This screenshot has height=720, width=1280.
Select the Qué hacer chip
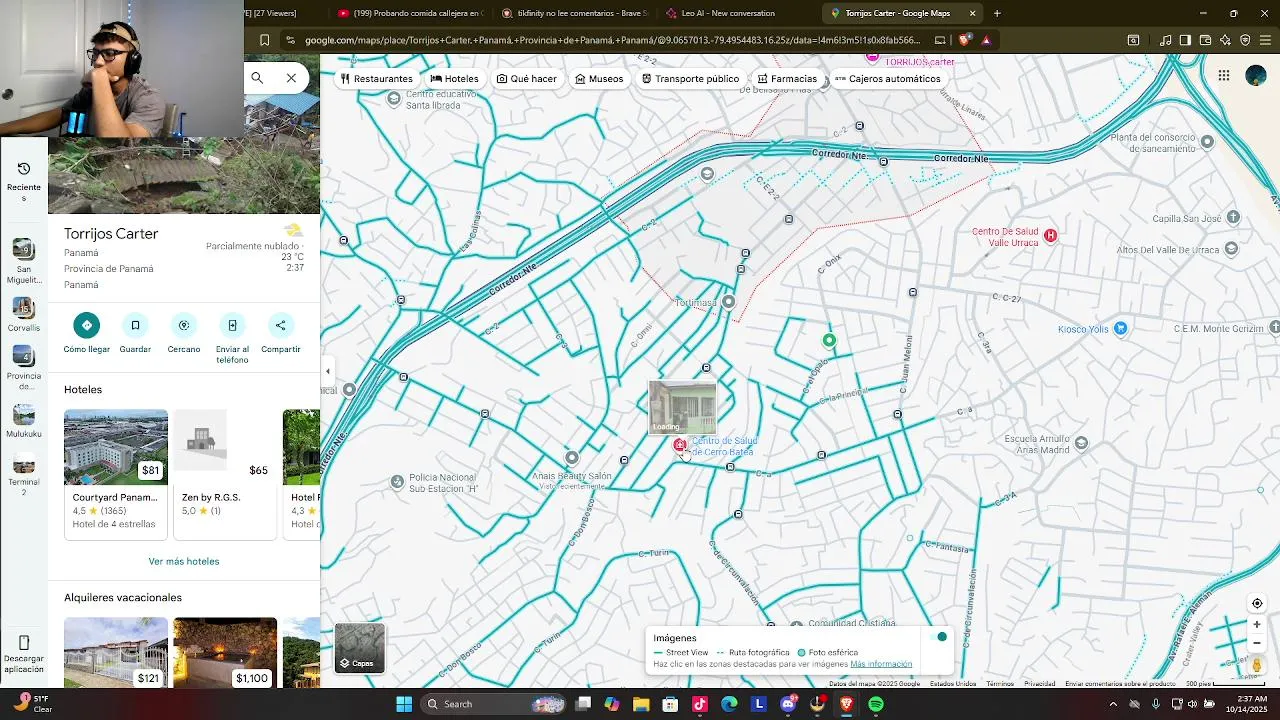527,79
